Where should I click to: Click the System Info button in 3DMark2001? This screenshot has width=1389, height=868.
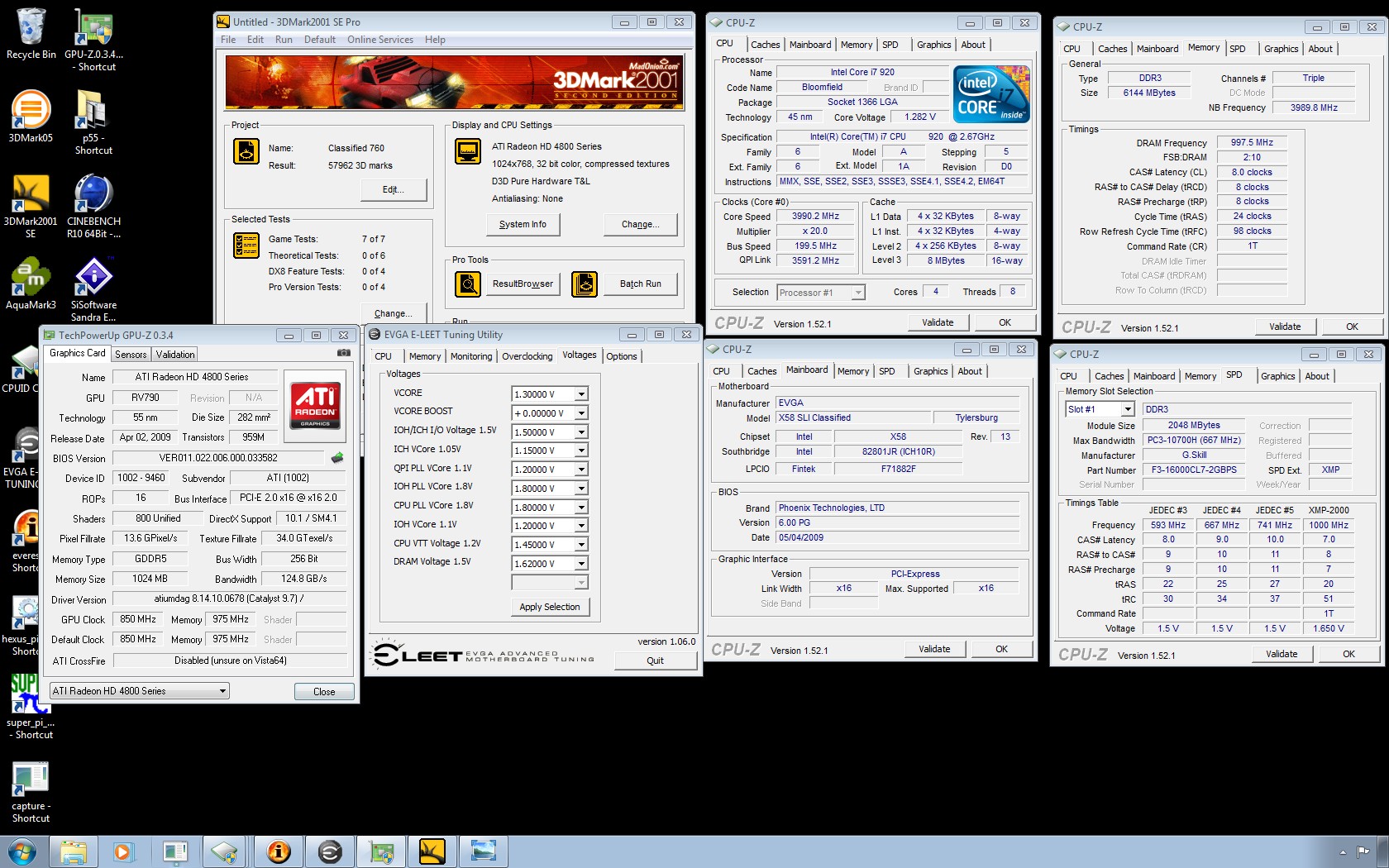(523, 224)
